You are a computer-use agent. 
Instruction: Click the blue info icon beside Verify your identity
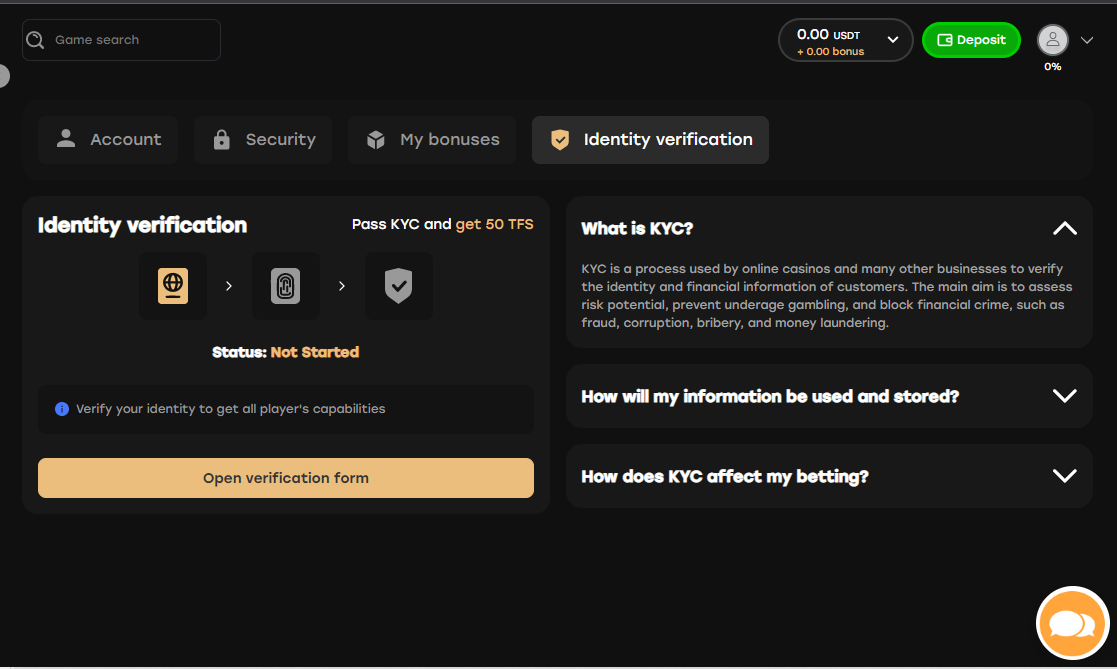click(62, 409)
